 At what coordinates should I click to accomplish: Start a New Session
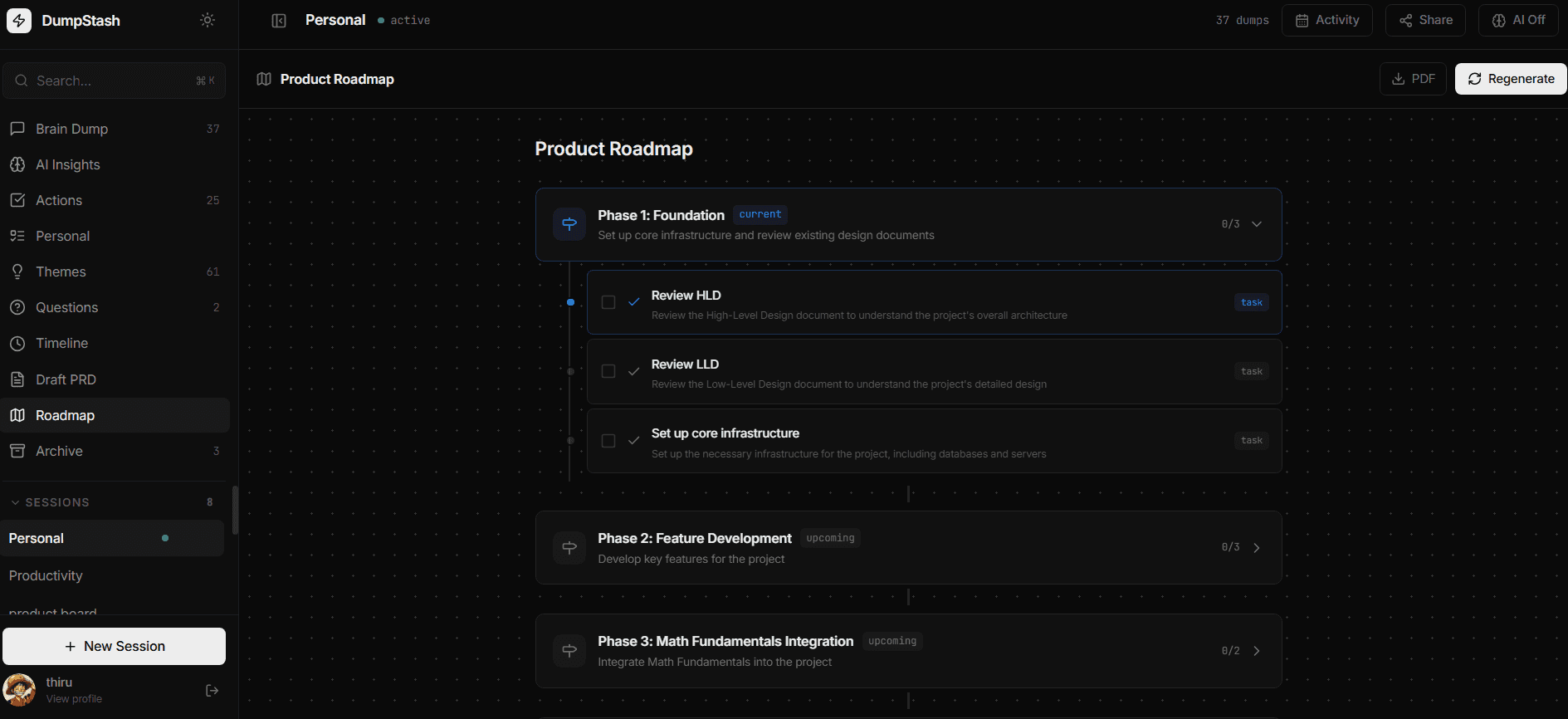tap(115, 646)
